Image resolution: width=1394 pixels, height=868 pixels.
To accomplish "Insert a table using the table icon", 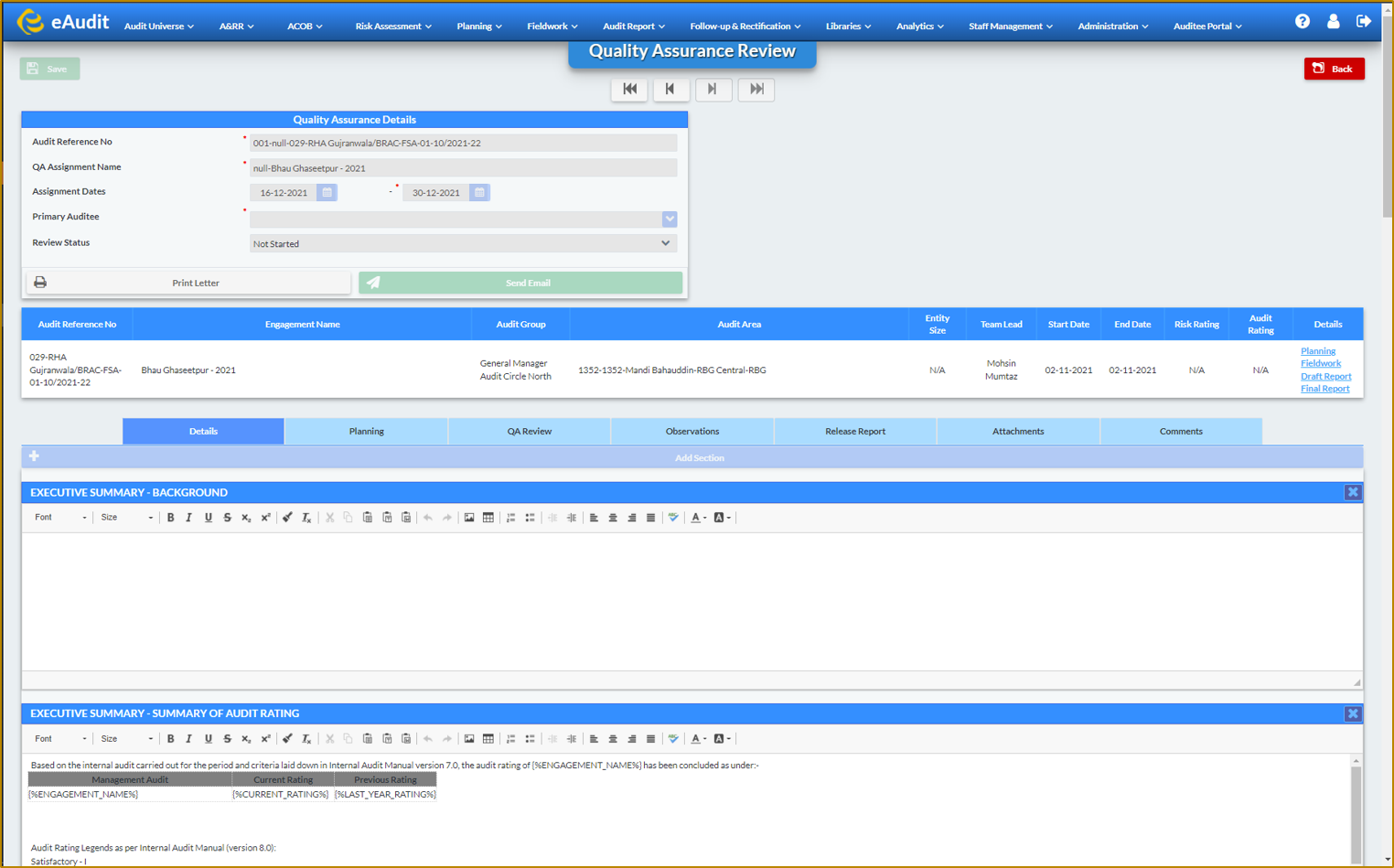I will coord(488,517).
